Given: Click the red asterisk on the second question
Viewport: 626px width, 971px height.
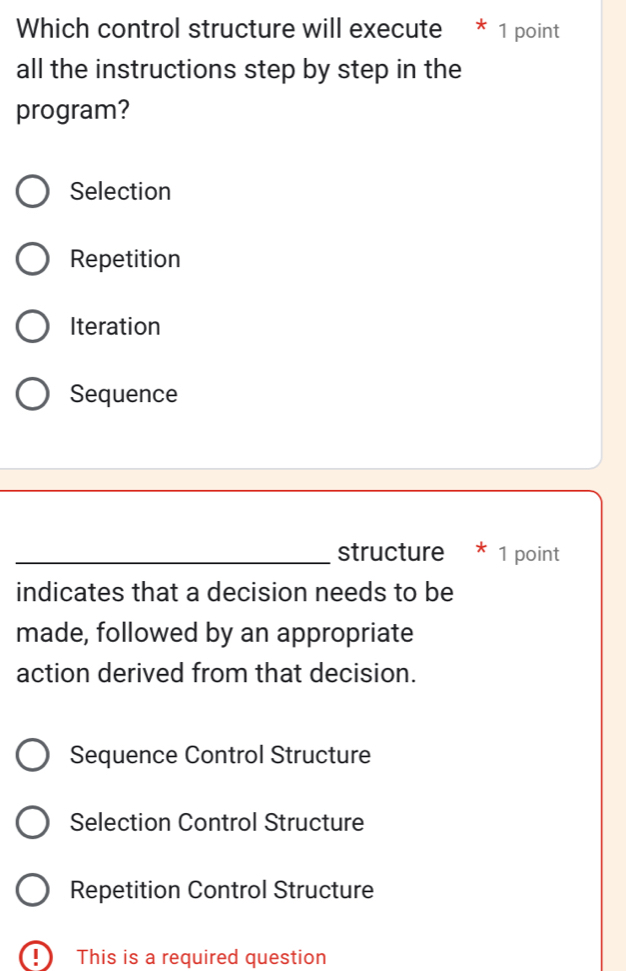Looking at the screenshot, I should (480, 552).
